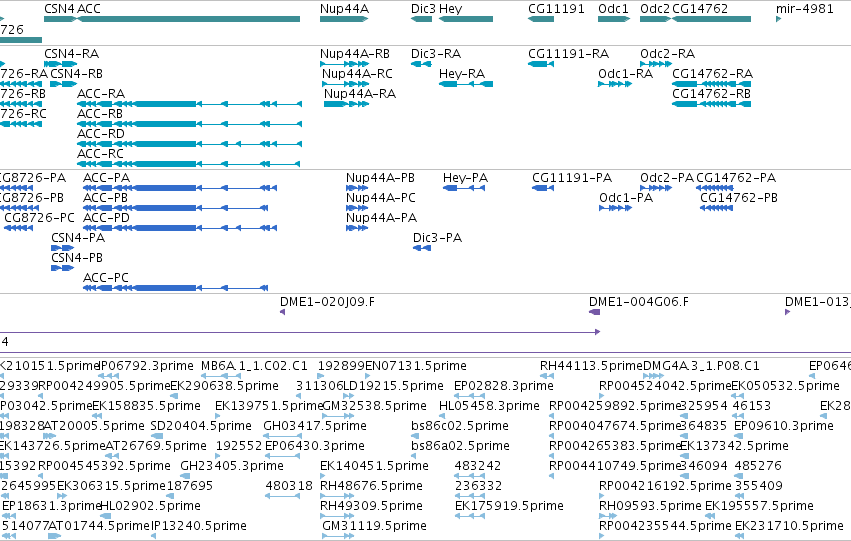Select the IP13240.5prime EST label
Screen dimensions: 851x541
pos(198,526)
